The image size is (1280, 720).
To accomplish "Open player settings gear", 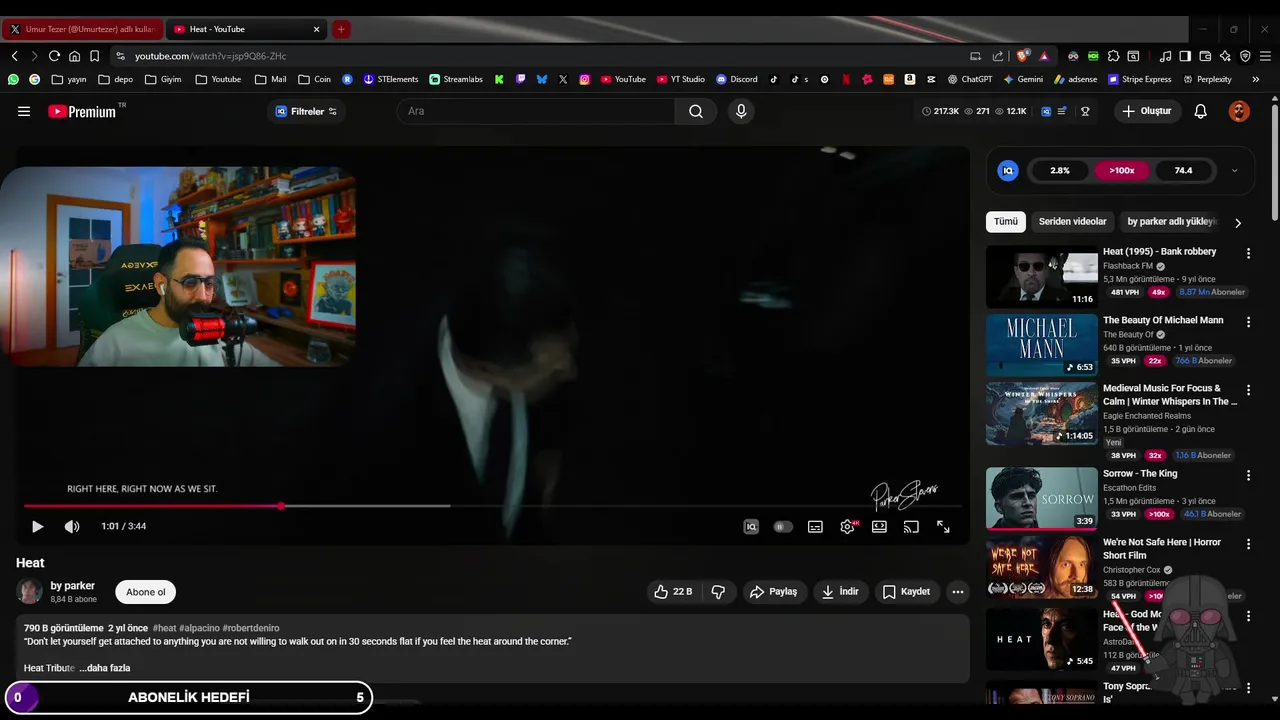I will point(848,526).
